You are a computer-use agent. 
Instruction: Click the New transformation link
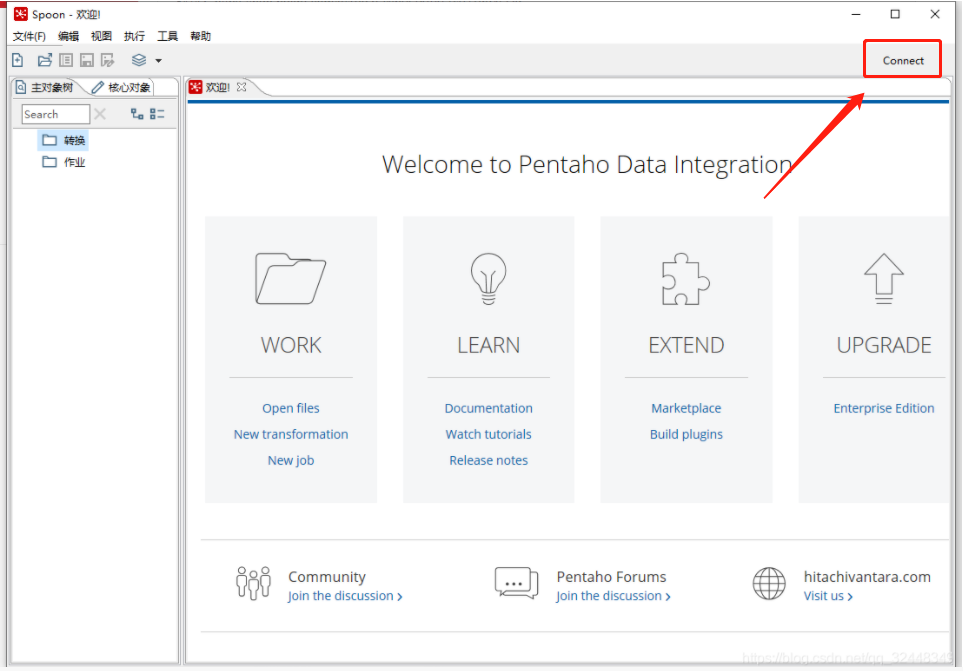tap(290, 434)
